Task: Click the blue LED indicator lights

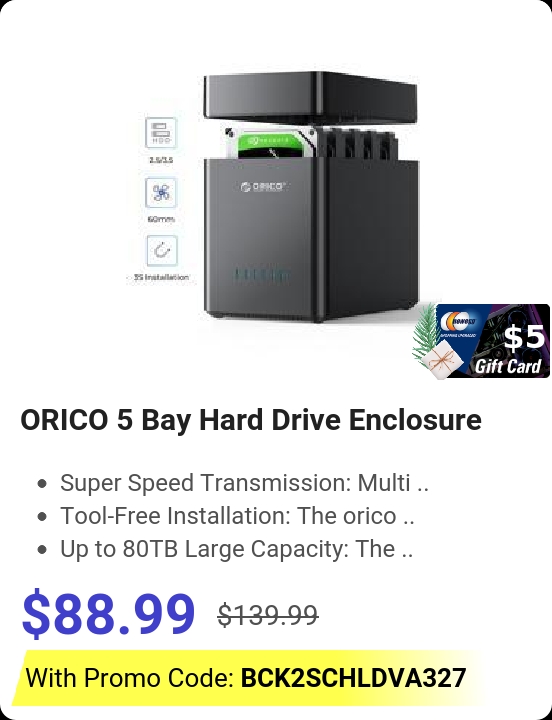Action: (262, 275)
